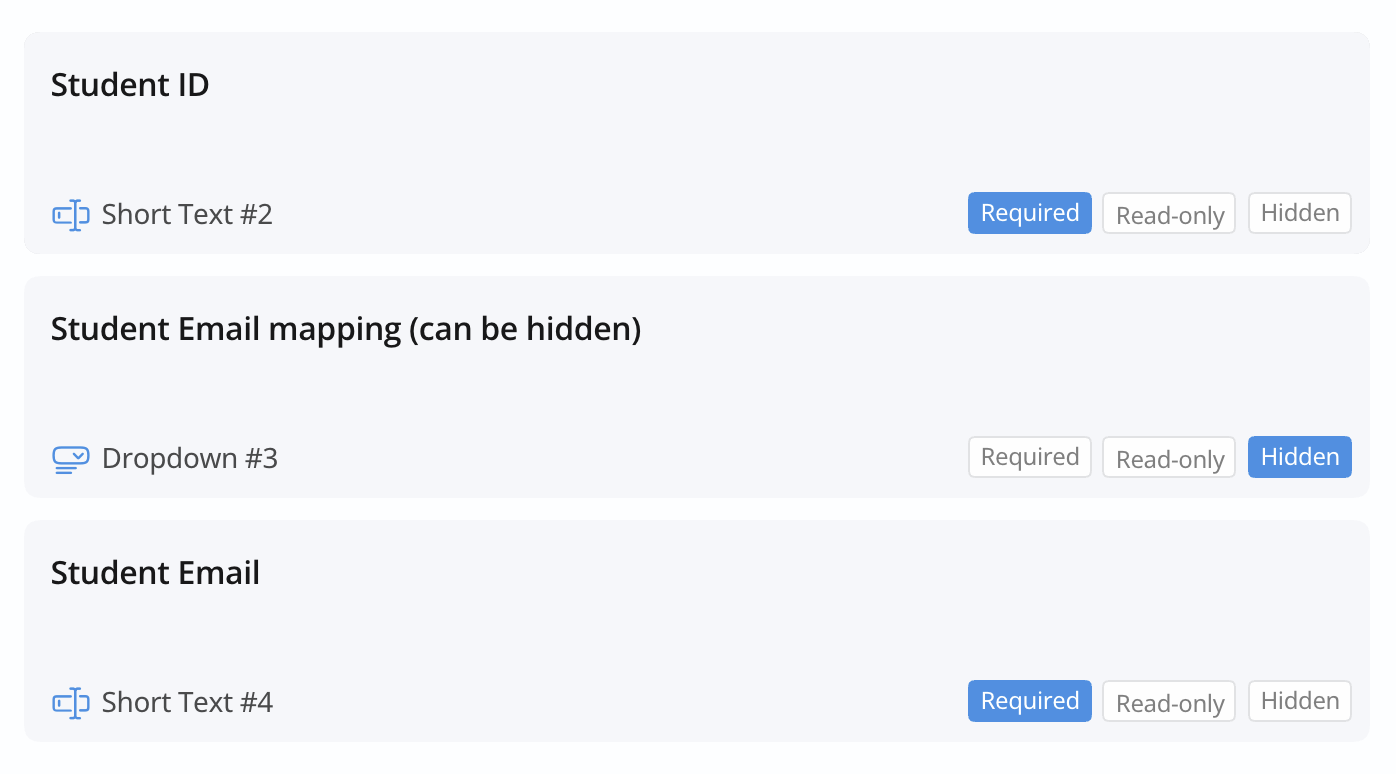This screenshot has height=774, width=1396.
Task: Click the "Short Text #4" type label
Action: (187, 703)
